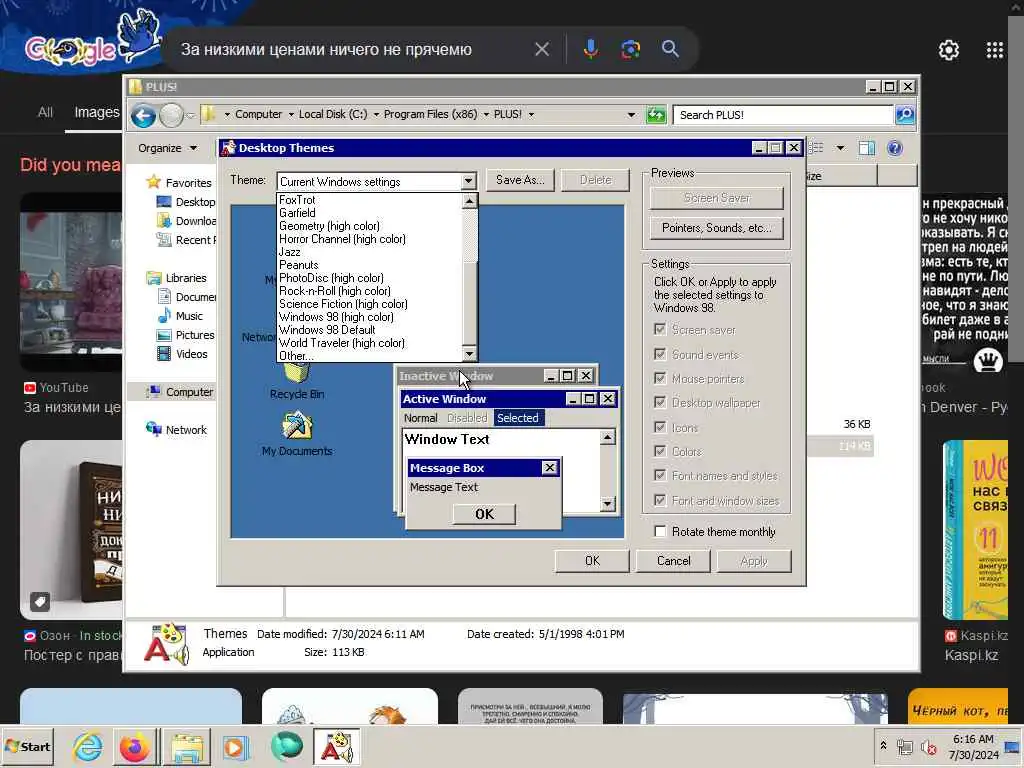
Task: Open the view options dropdown arrow
Action: tap(840, 148)
